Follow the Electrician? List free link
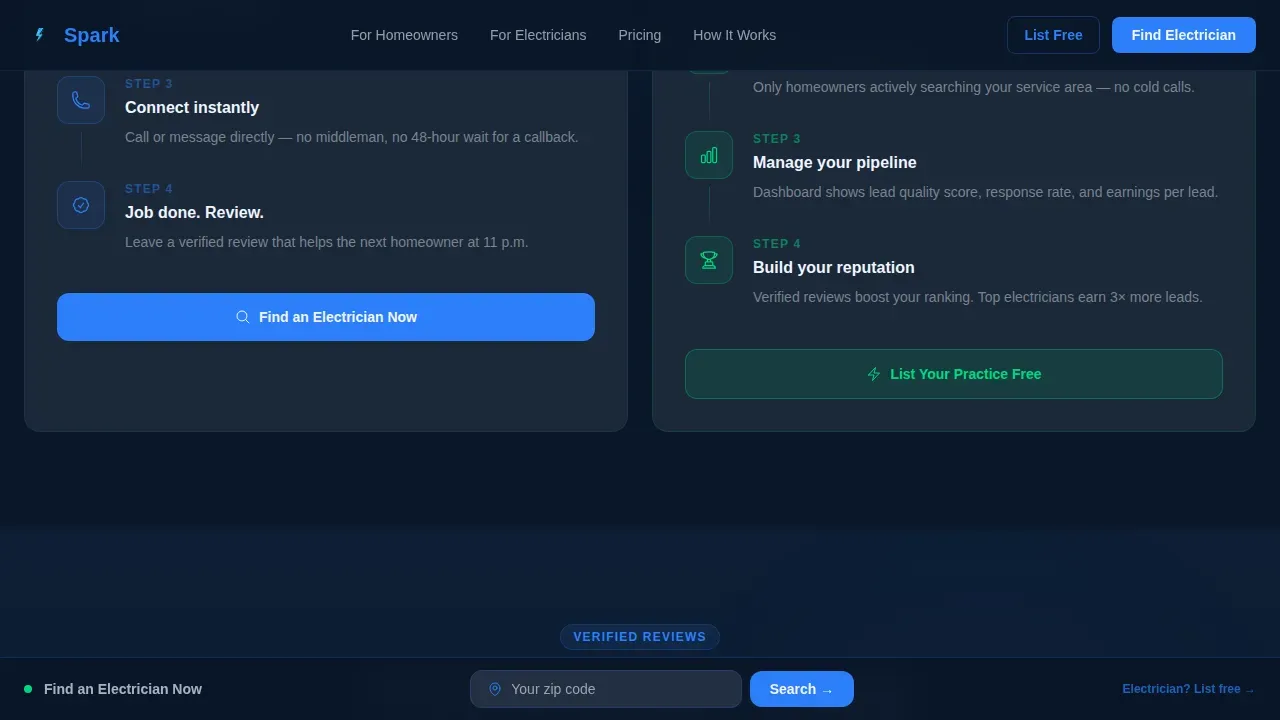 pyautogui.click(x=1188, y=689)
